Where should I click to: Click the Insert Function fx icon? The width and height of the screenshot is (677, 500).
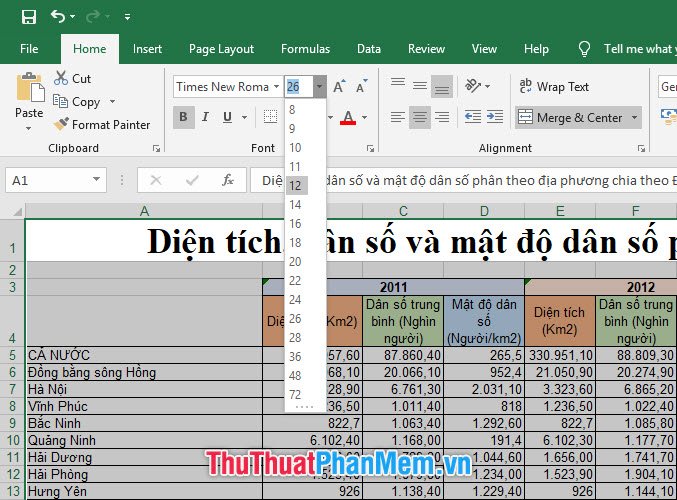pos(228,180)
